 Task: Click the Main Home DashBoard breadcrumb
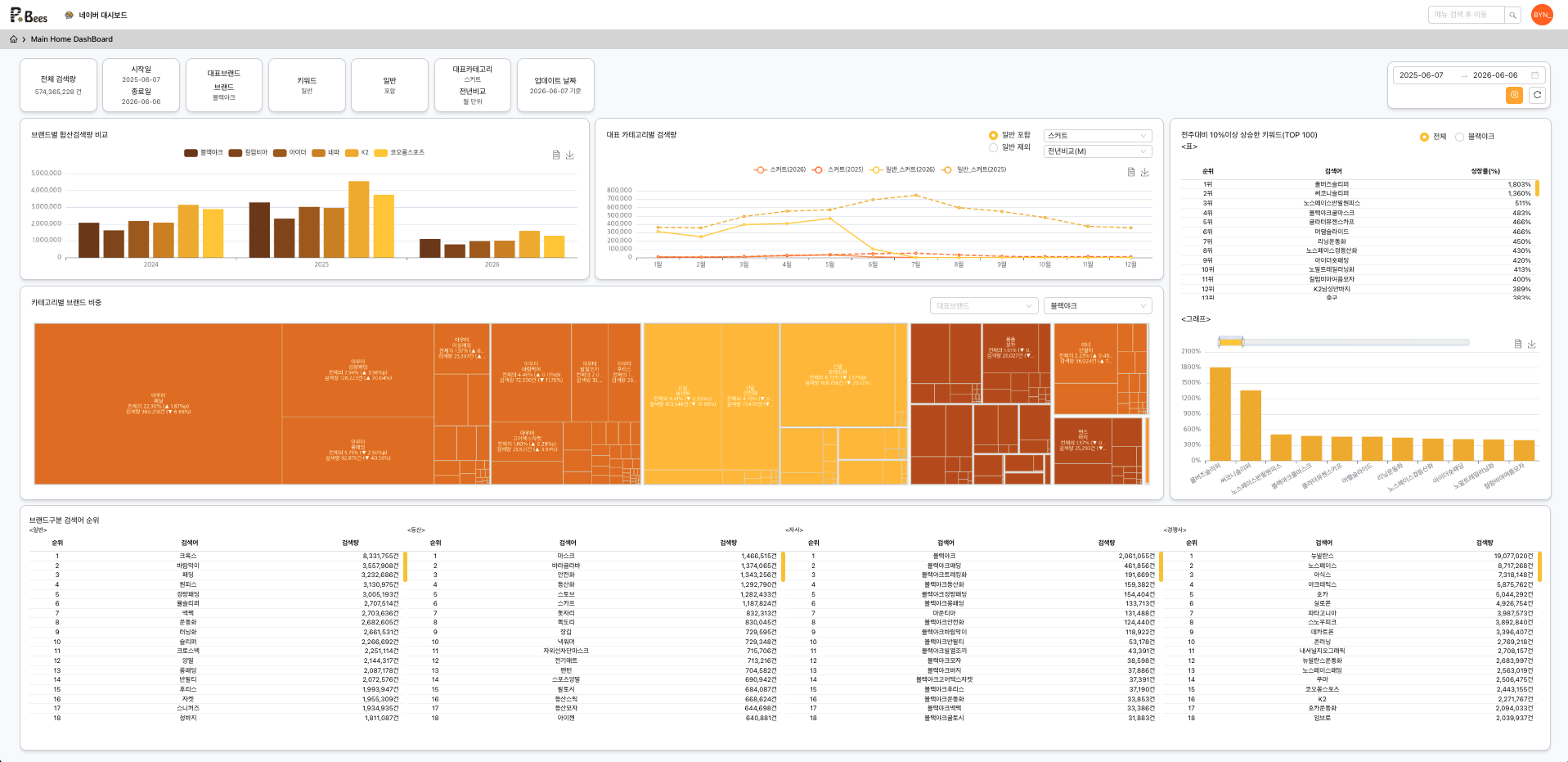click(72, 39)
